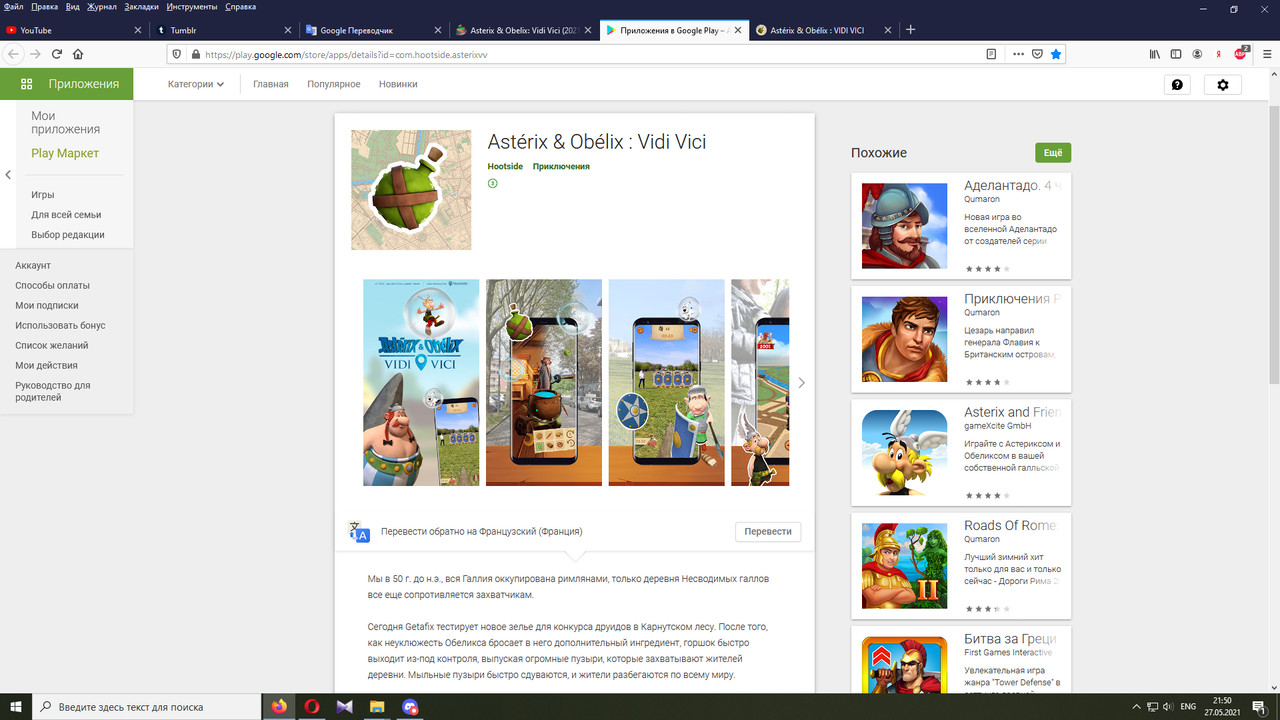This screenshot has height=720, width=1280.
Task: Open the Hootside developer link
Action: tap(505, 167)
